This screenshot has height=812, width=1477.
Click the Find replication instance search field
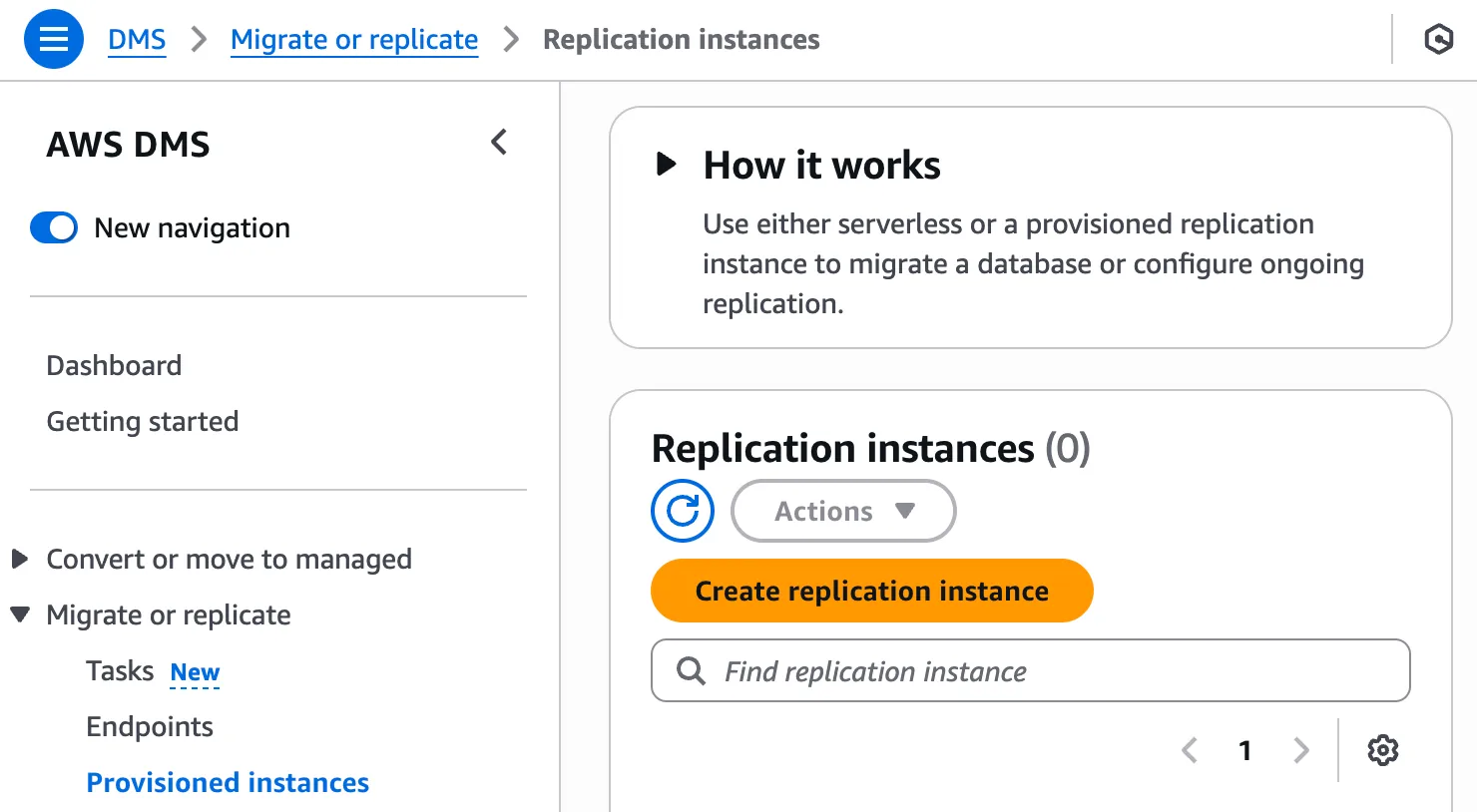(1048, 670)
